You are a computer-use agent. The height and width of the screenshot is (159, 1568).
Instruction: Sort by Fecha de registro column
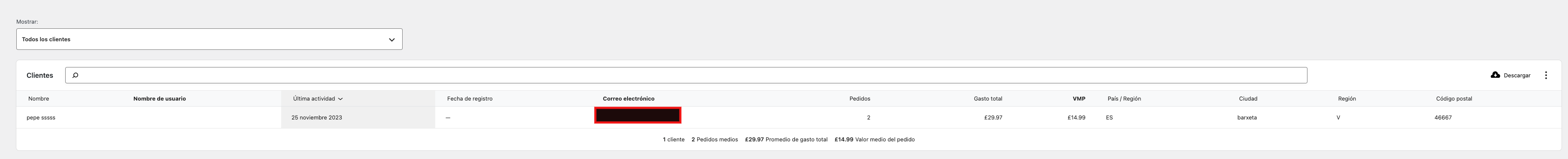[470, 99]
